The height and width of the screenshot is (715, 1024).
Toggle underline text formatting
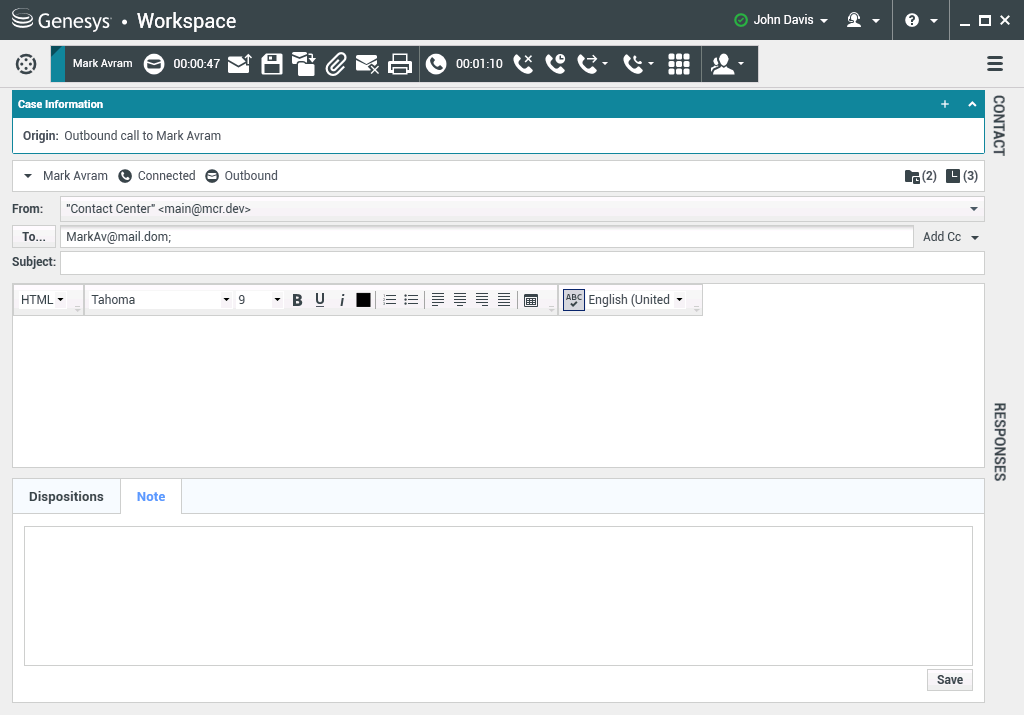(320, 300)
